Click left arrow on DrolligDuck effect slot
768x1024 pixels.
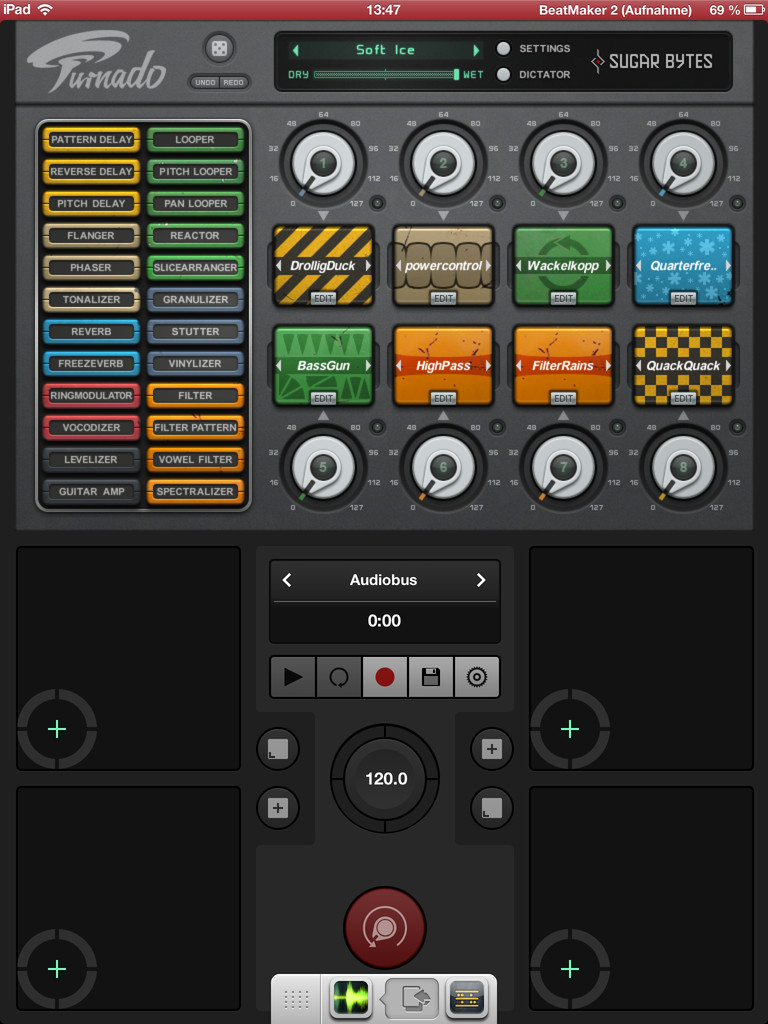coord(279,266)
